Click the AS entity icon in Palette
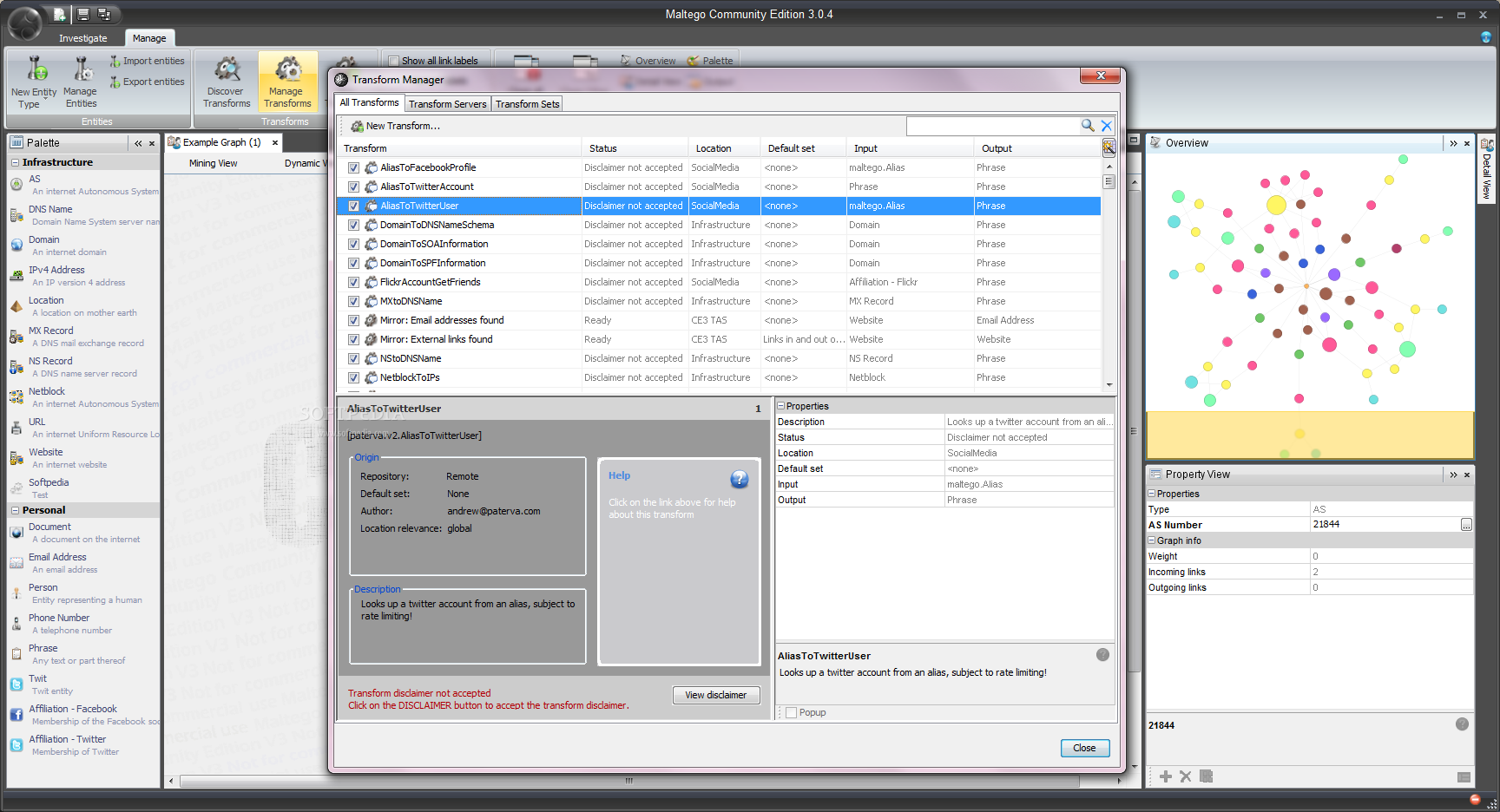1500x812 pixels. tap(16, 184)
